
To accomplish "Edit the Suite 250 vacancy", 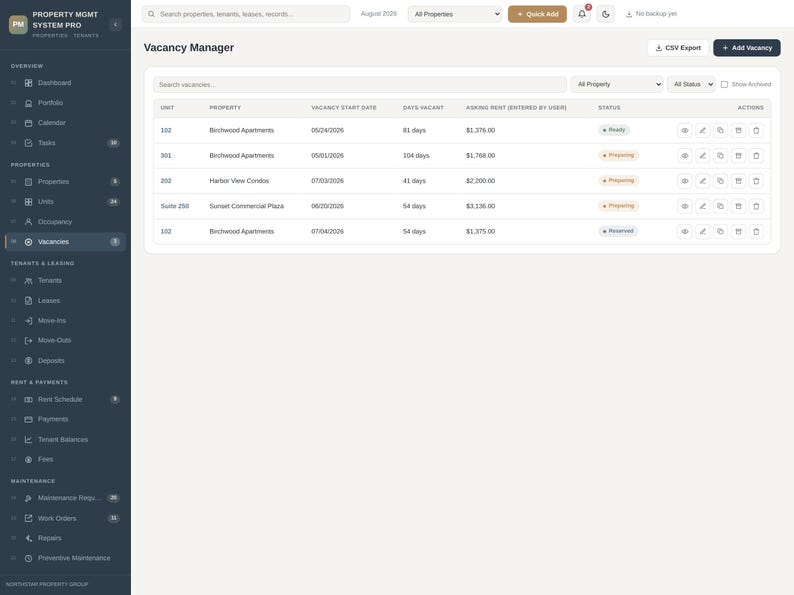I will click(x=702, y=206).
